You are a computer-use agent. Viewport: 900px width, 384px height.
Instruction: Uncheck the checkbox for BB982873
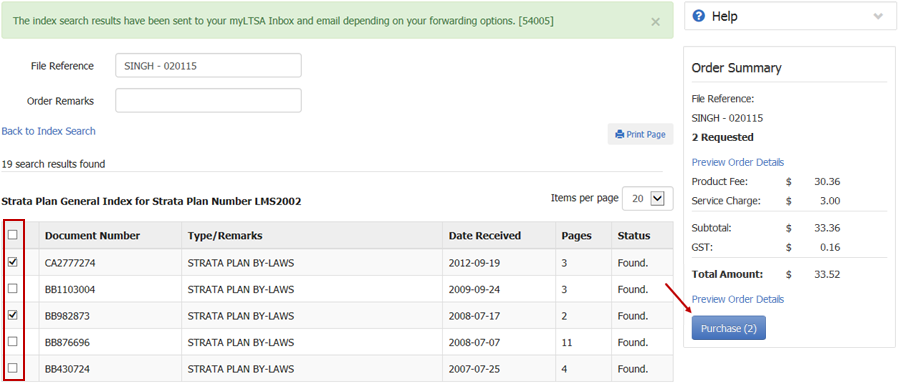(13, 315)
